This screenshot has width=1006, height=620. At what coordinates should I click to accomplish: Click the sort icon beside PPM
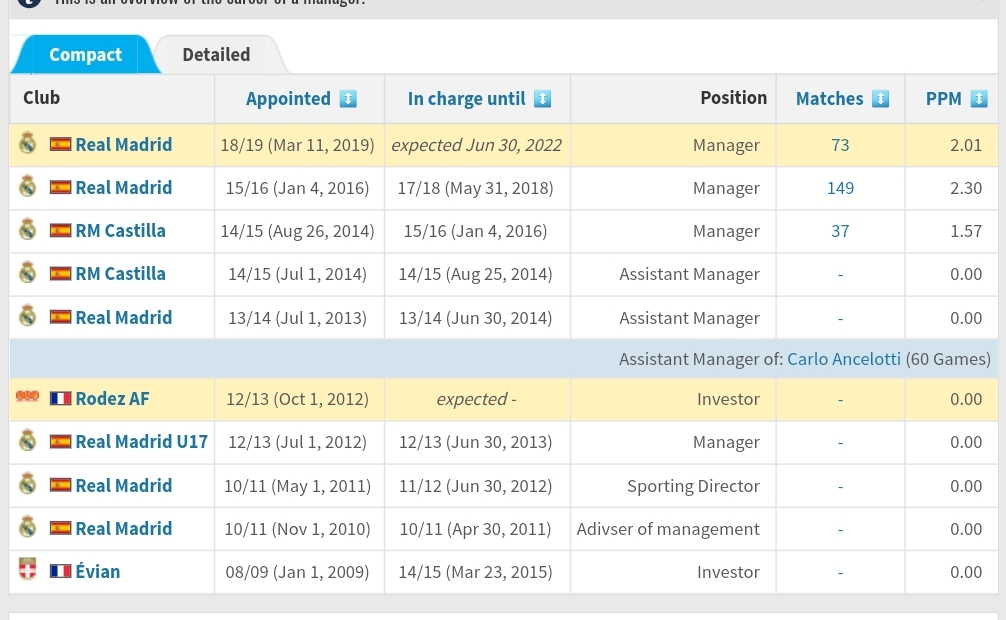pyautogui.click(x=978, y=99)
